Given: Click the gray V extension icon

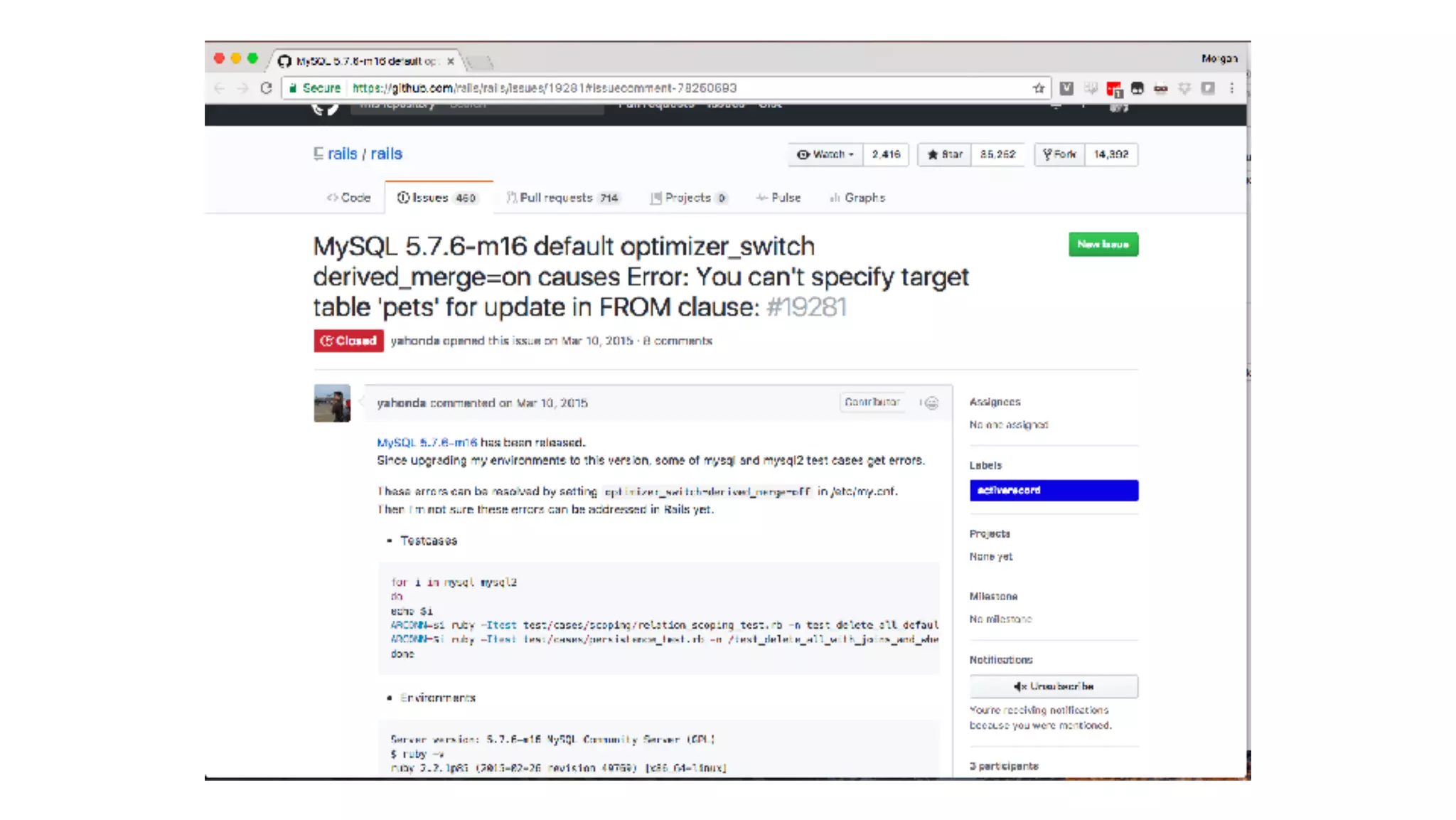Looking at the screenshot, I should (1066, 88).
